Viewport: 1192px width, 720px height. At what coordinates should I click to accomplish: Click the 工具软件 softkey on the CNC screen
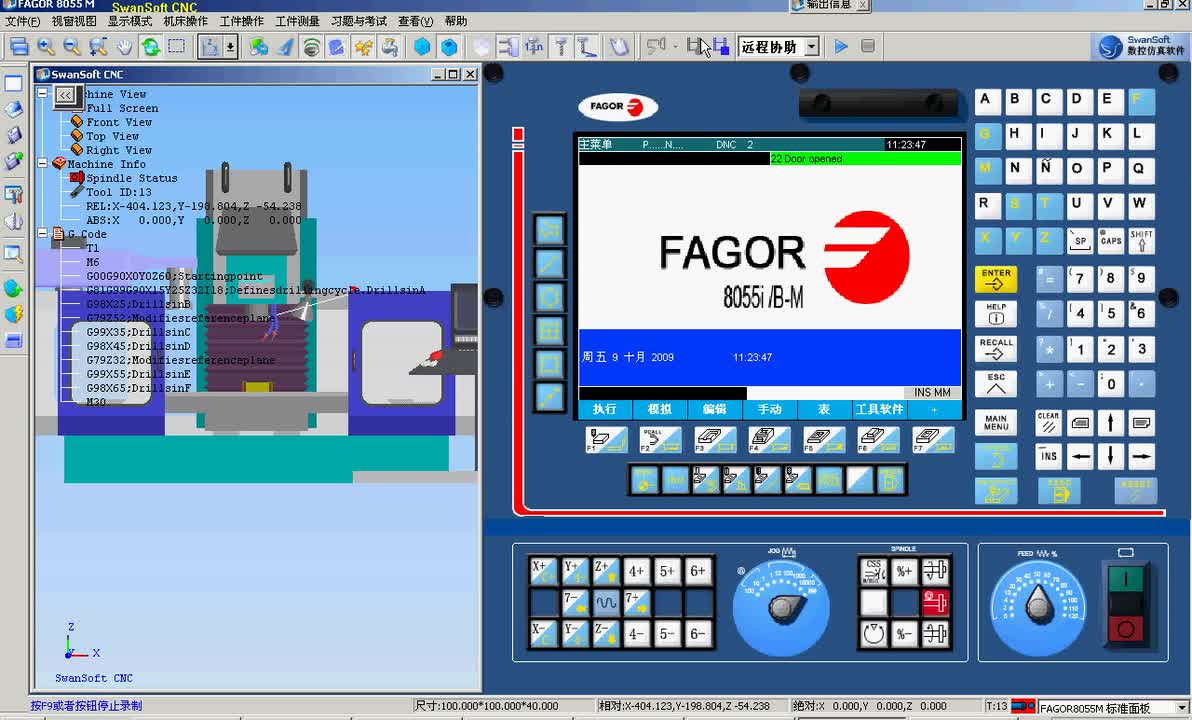click(x=879, y=409)
